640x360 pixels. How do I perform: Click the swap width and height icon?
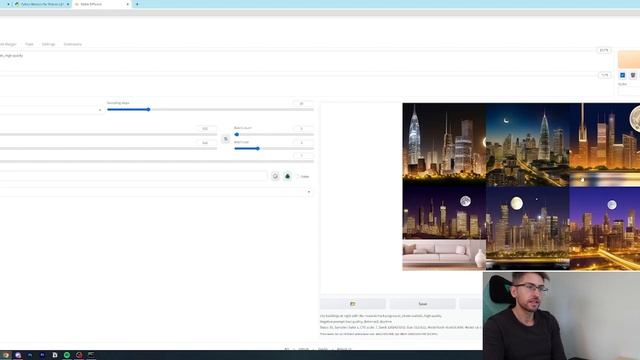[x=226, y=139]
